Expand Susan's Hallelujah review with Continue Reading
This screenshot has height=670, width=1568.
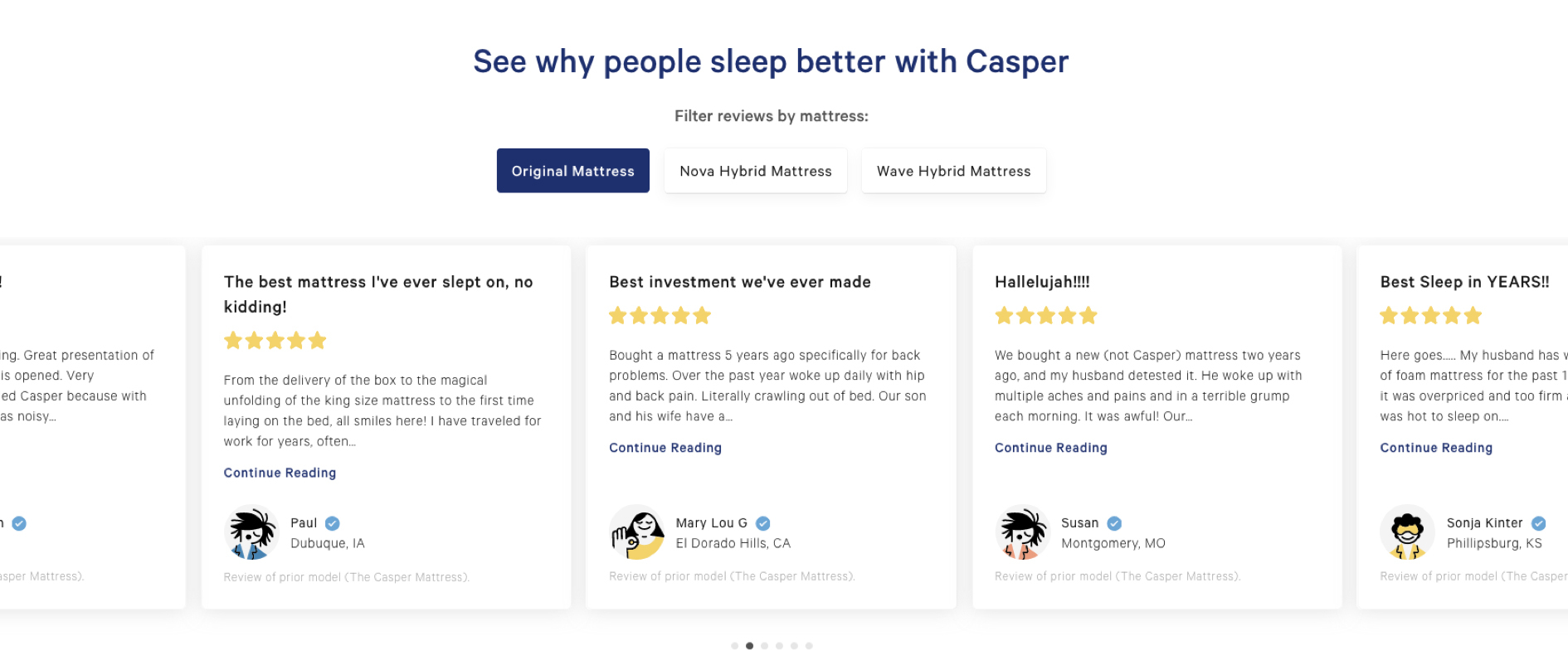point(1050,448)
